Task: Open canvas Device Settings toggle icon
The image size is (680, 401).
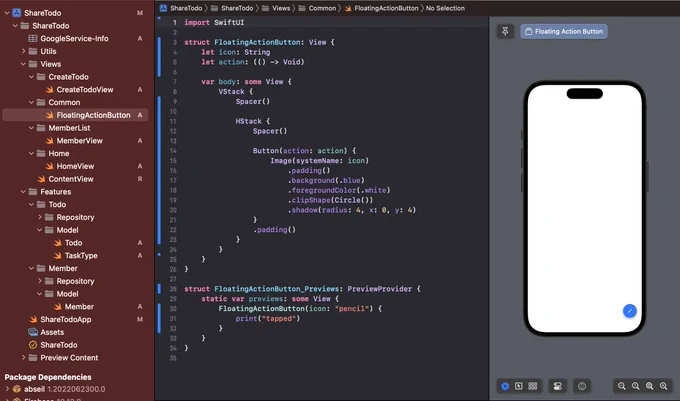Action: coord(558,386)
